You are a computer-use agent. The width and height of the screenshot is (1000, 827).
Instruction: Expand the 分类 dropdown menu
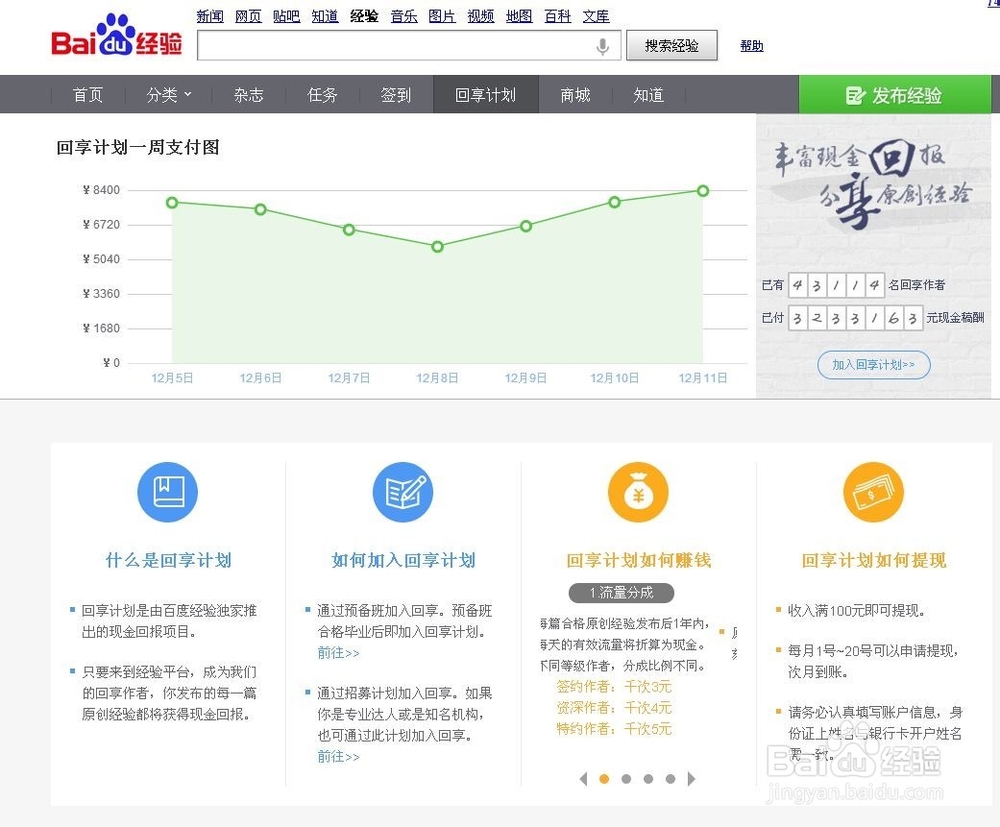pyautogui.click(x=169, y=95)
